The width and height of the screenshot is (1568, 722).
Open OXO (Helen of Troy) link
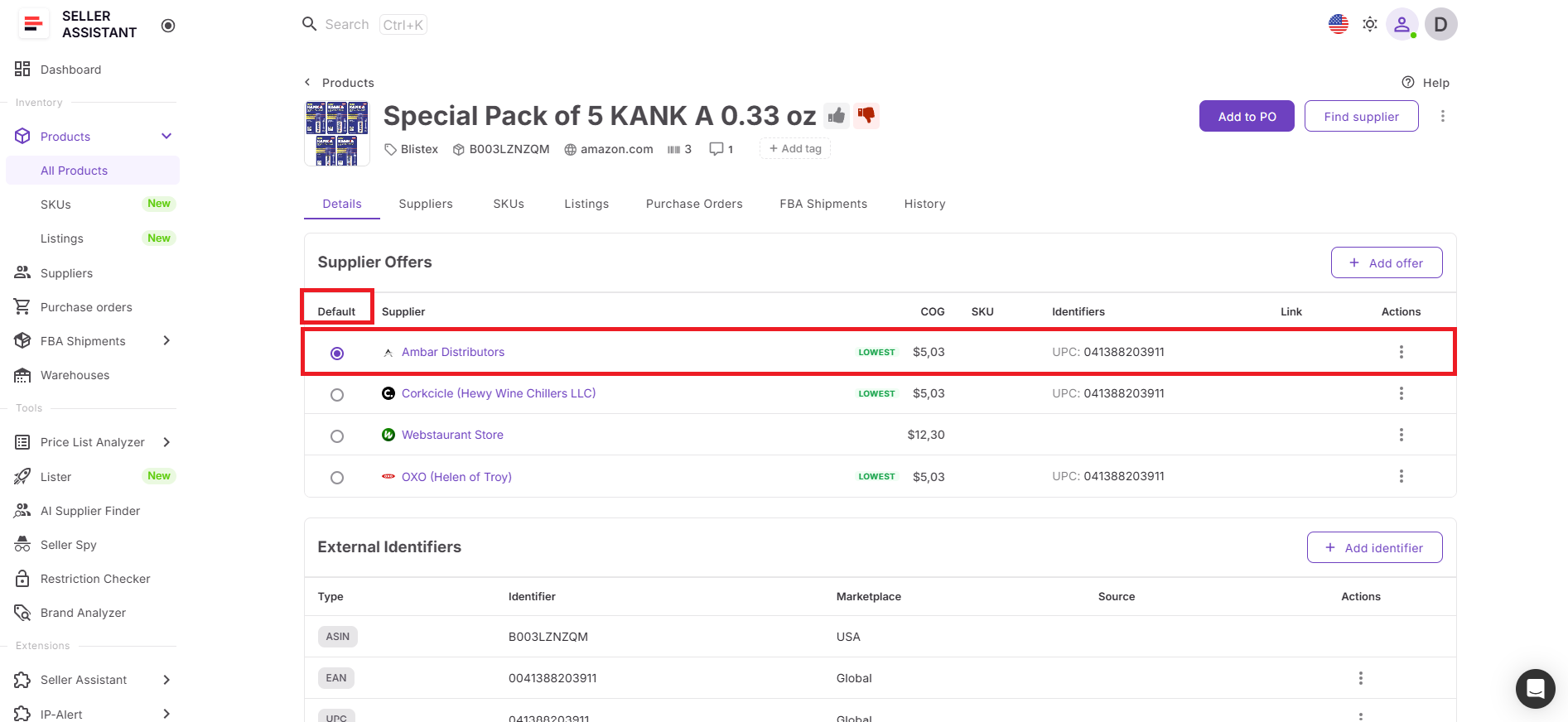[x=456, y=477]
